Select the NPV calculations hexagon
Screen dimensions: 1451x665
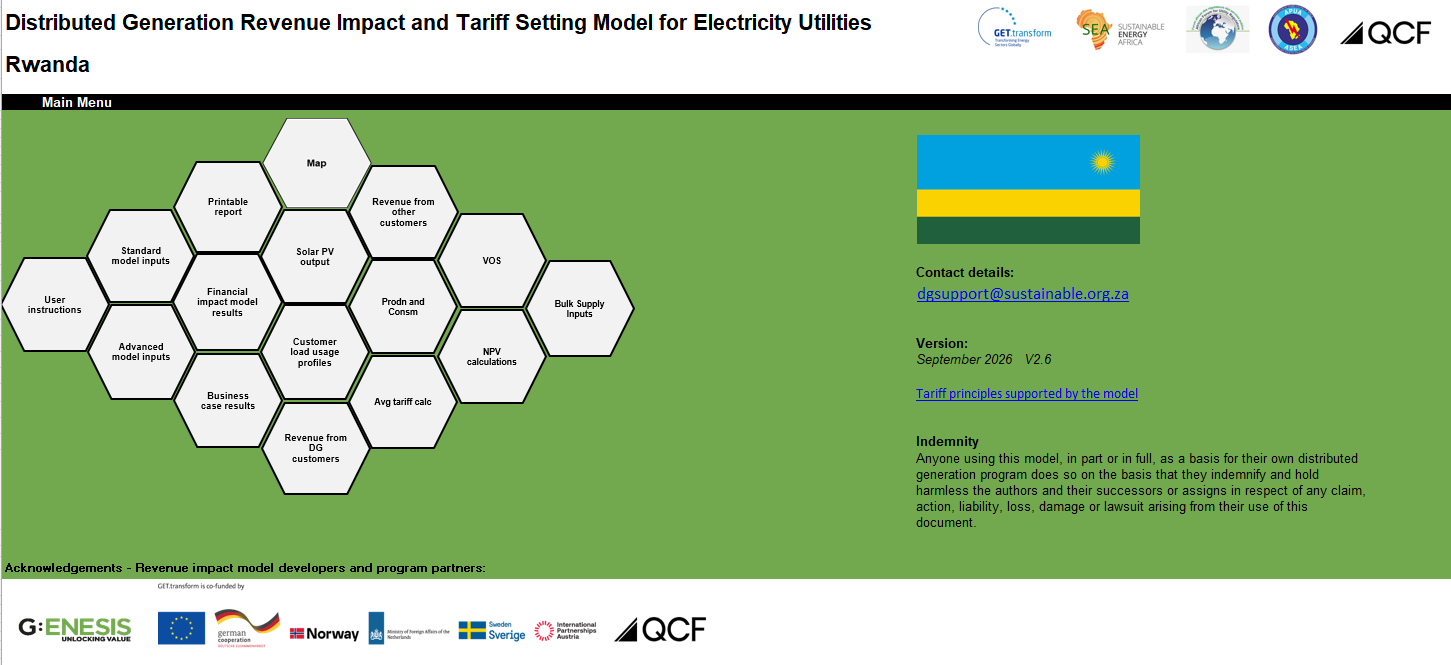(491, 356)
